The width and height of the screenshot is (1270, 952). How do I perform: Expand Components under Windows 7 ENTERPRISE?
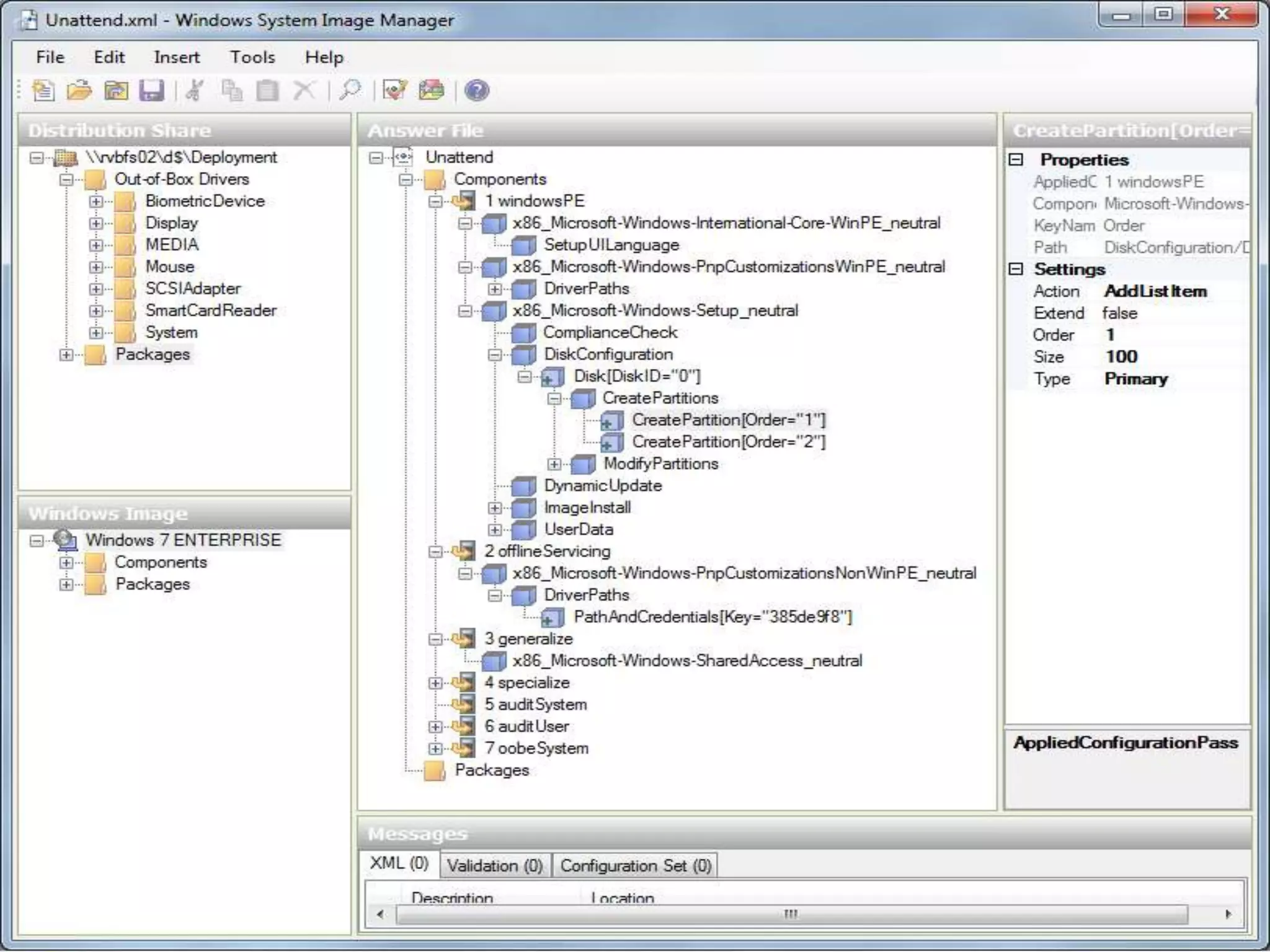(66, 563)
